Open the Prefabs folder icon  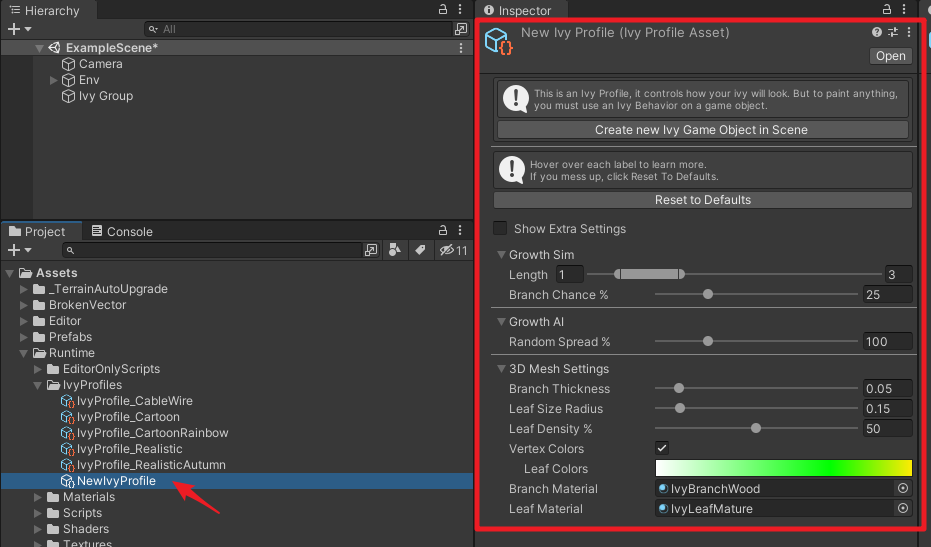tap(39, 337)
